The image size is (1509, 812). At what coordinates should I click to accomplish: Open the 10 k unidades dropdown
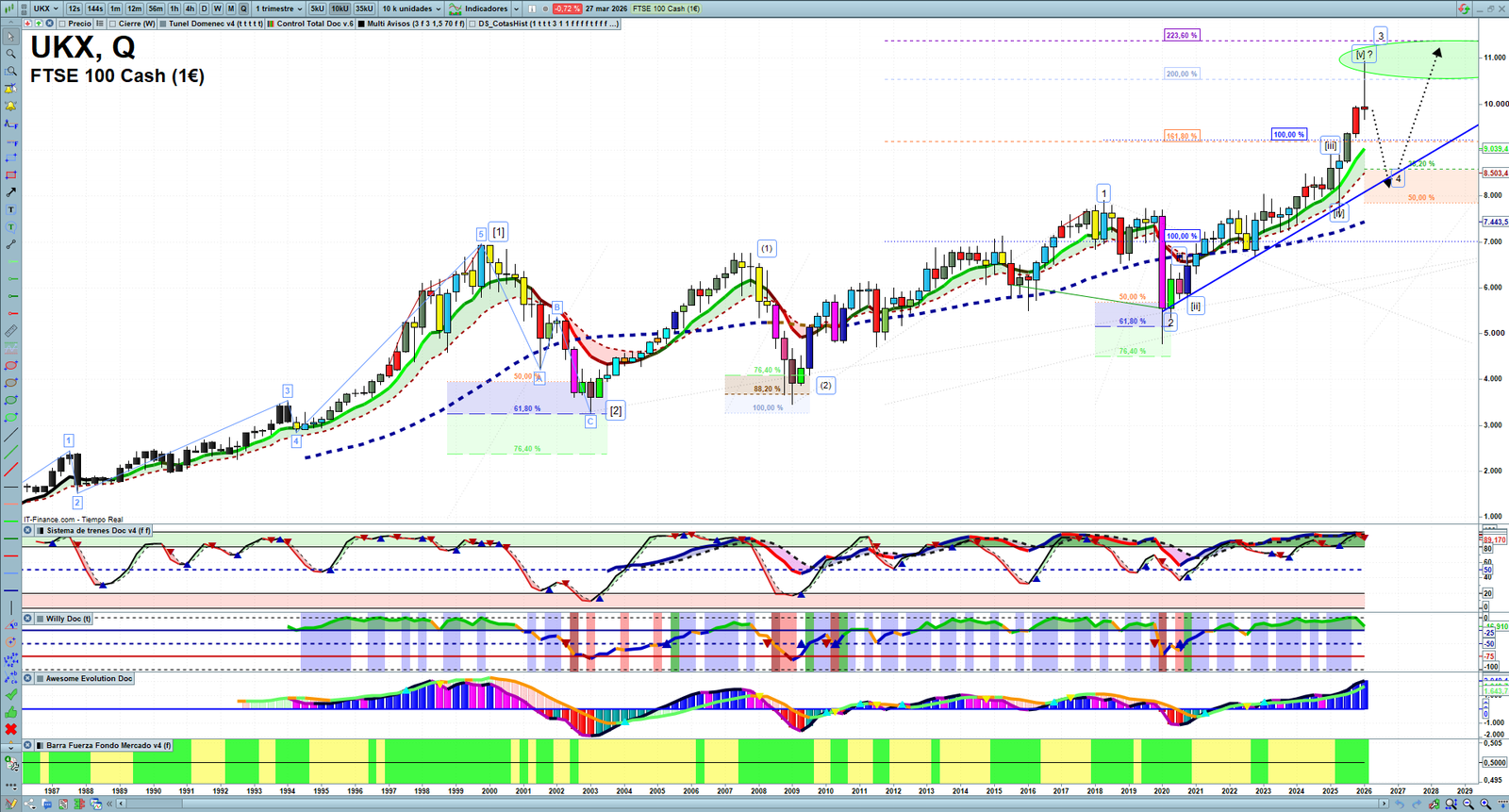point(411,8)
